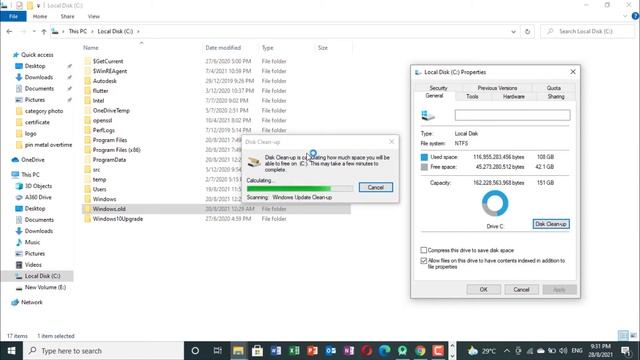This screenshot has height=360, width=640.
Task: Select New Volume (E:) in sidebar
Action: tap(45, 287)
